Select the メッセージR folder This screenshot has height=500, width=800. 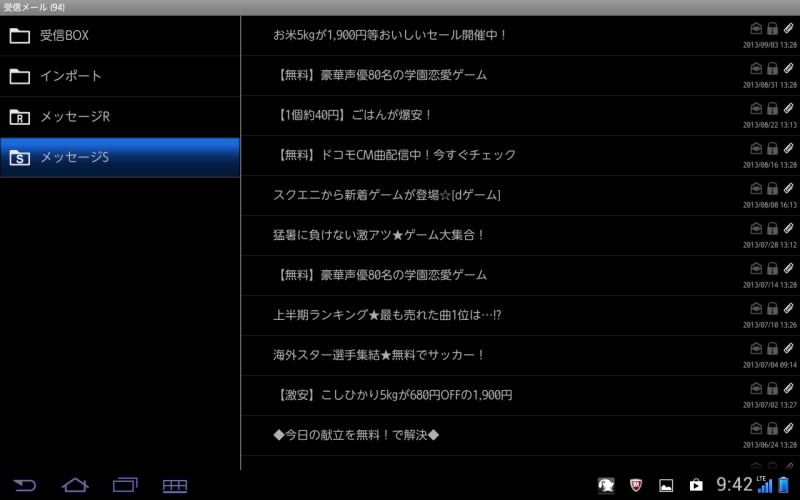click(x=120, y=117)
